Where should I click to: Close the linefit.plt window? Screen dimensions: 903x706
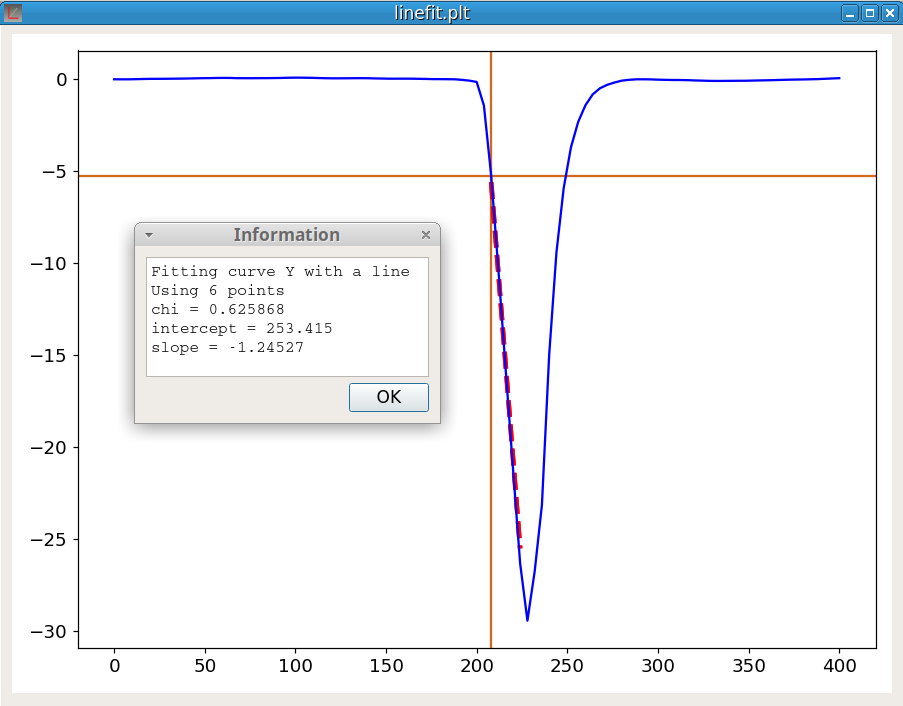pos(890,13)
